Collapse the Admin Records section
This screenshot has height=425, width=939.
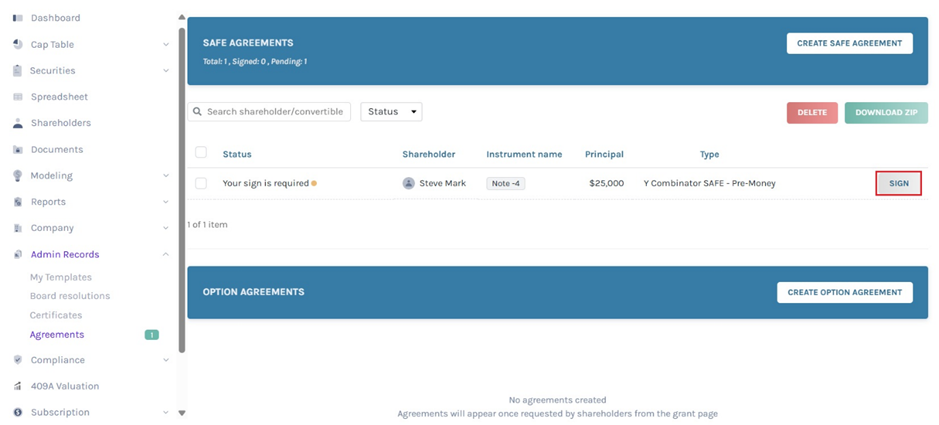pyautogui.click(x=166, y=255)
